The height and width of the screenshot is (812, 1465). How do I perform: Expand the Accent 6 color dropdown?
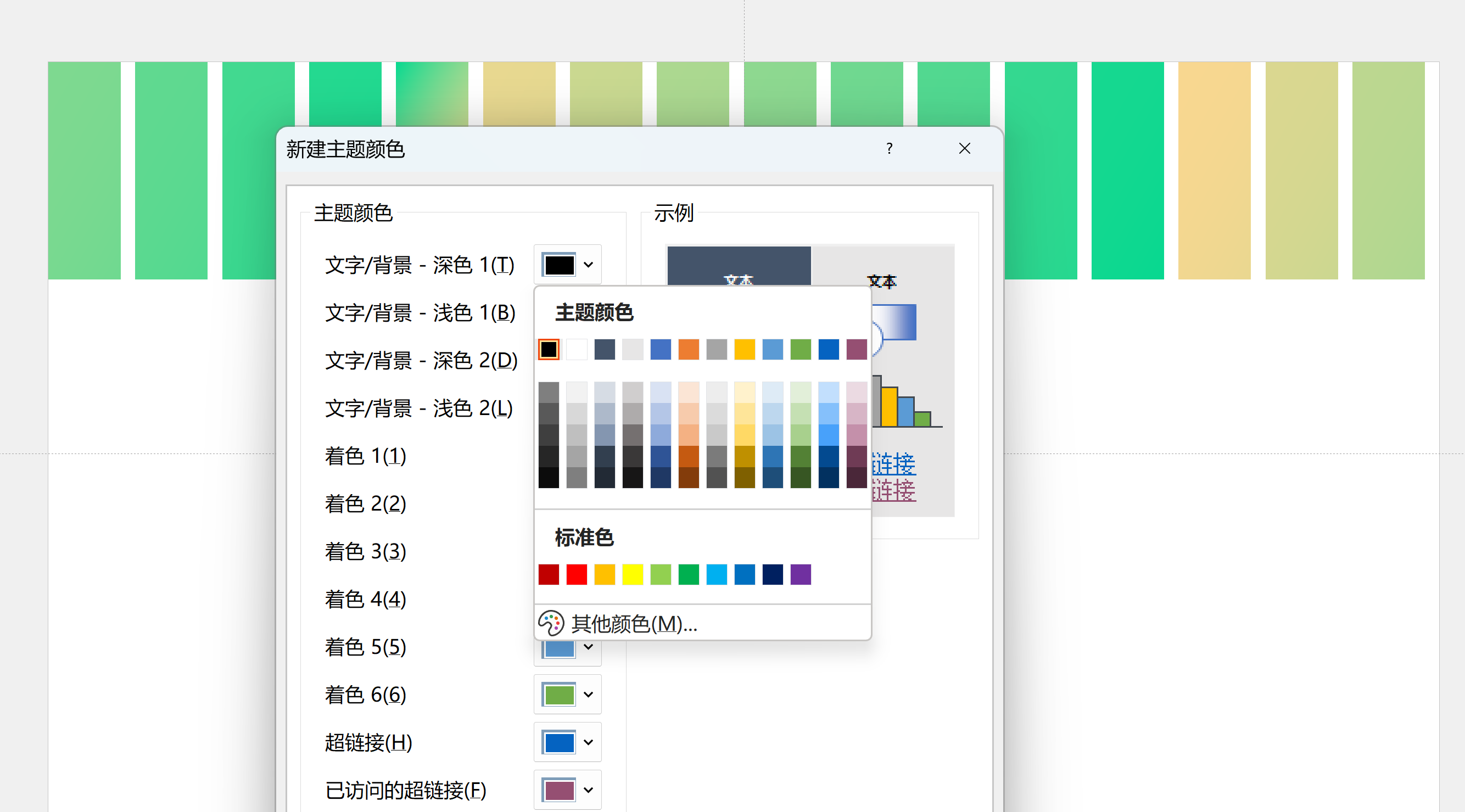(567, 695)
